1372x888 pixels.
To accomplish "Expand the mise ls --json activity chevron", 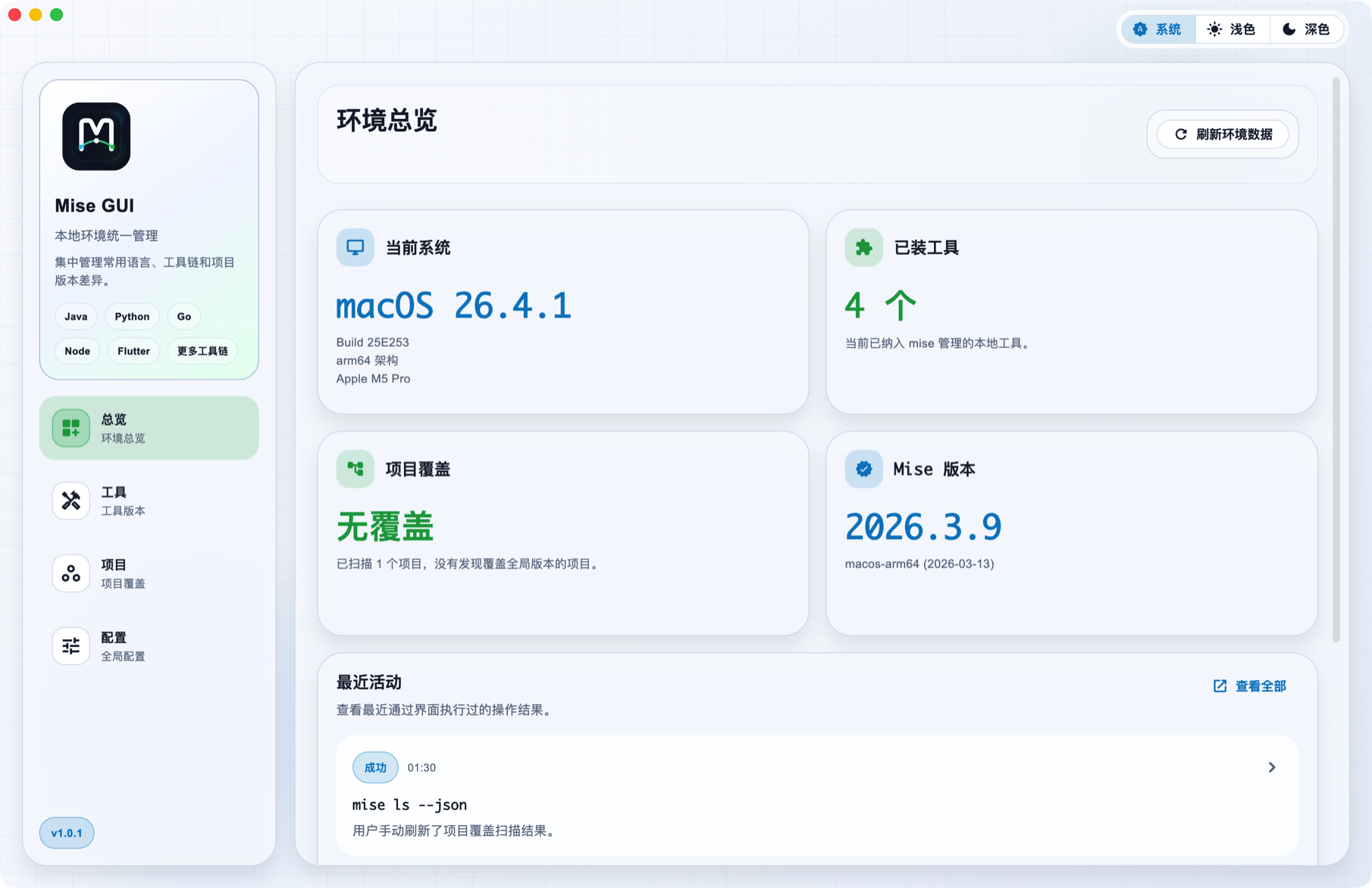I will (x=1272, y=767).
